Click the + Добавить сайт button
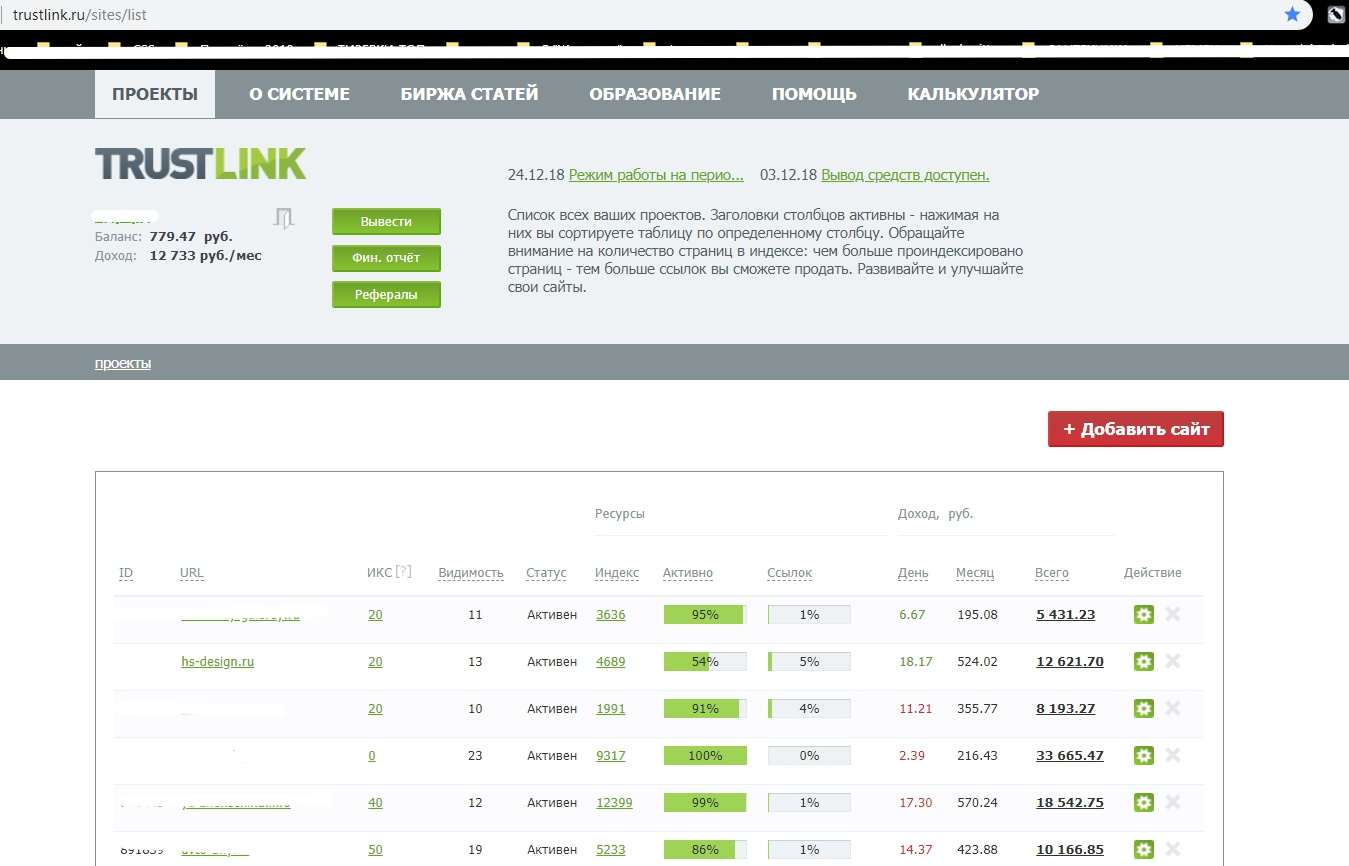Image resolution: width=1349 pixels, height=866 pixels. pyautogui.click(x=1136, y=429)
